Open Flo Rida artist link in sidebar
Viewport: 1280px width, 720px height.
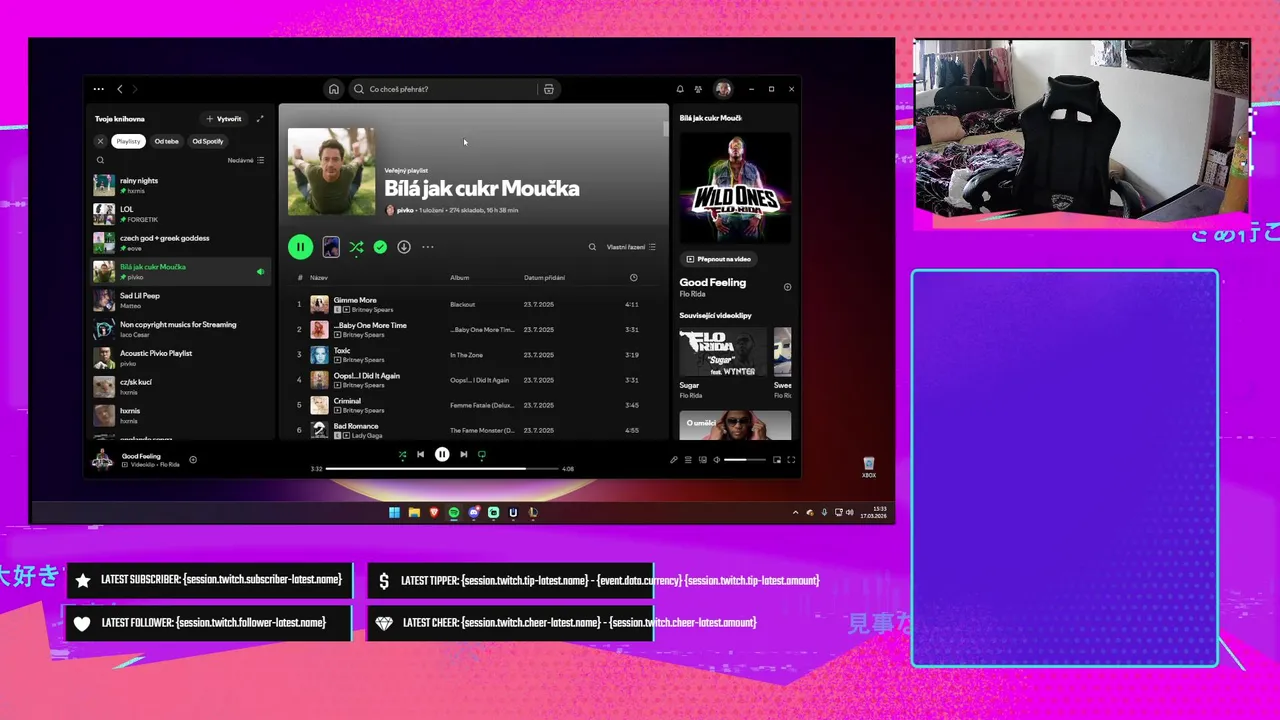point(693,294)
